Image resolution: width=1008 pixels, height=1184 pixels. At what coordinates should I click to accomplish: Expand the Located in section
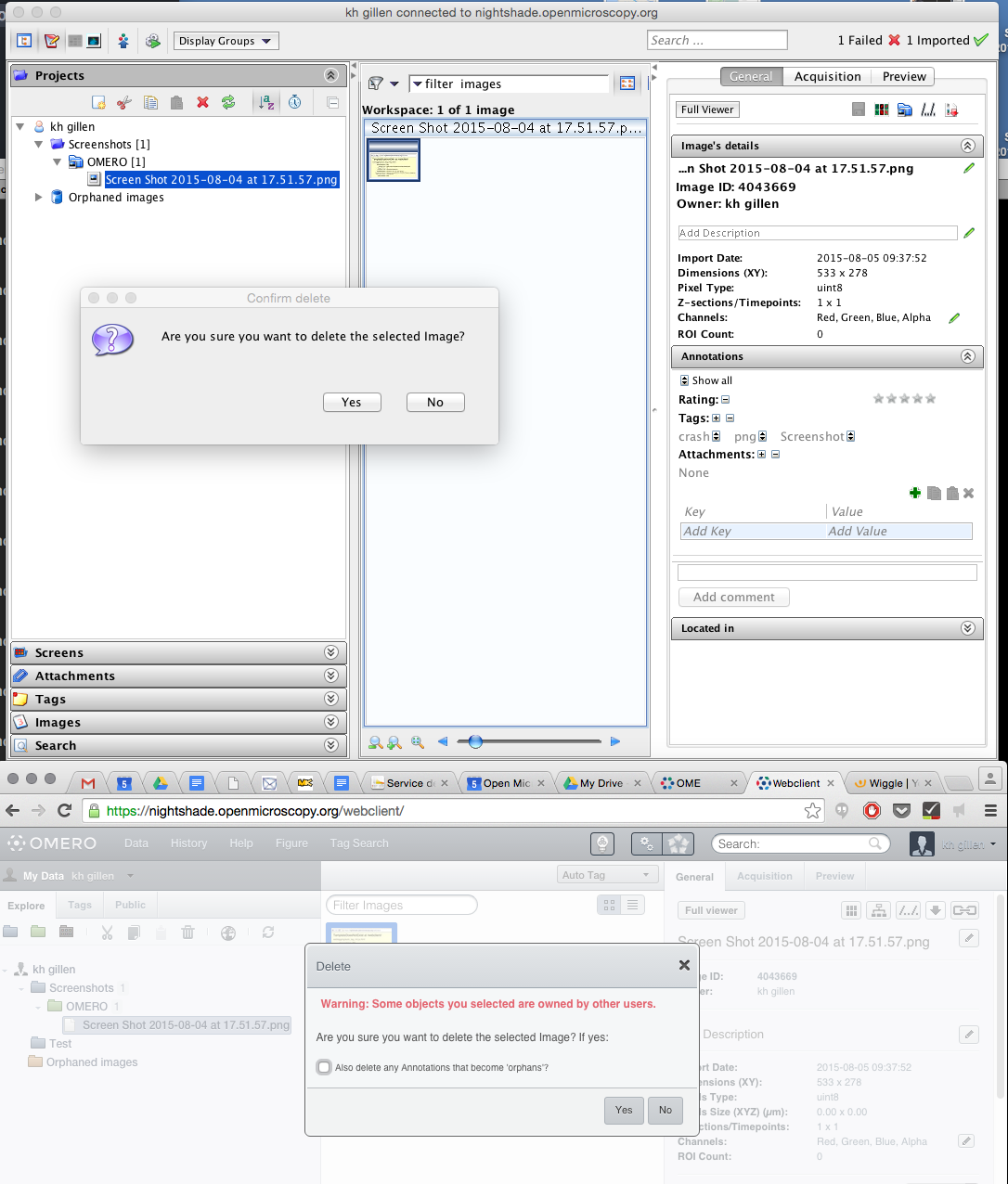click(x=967, y=628)
